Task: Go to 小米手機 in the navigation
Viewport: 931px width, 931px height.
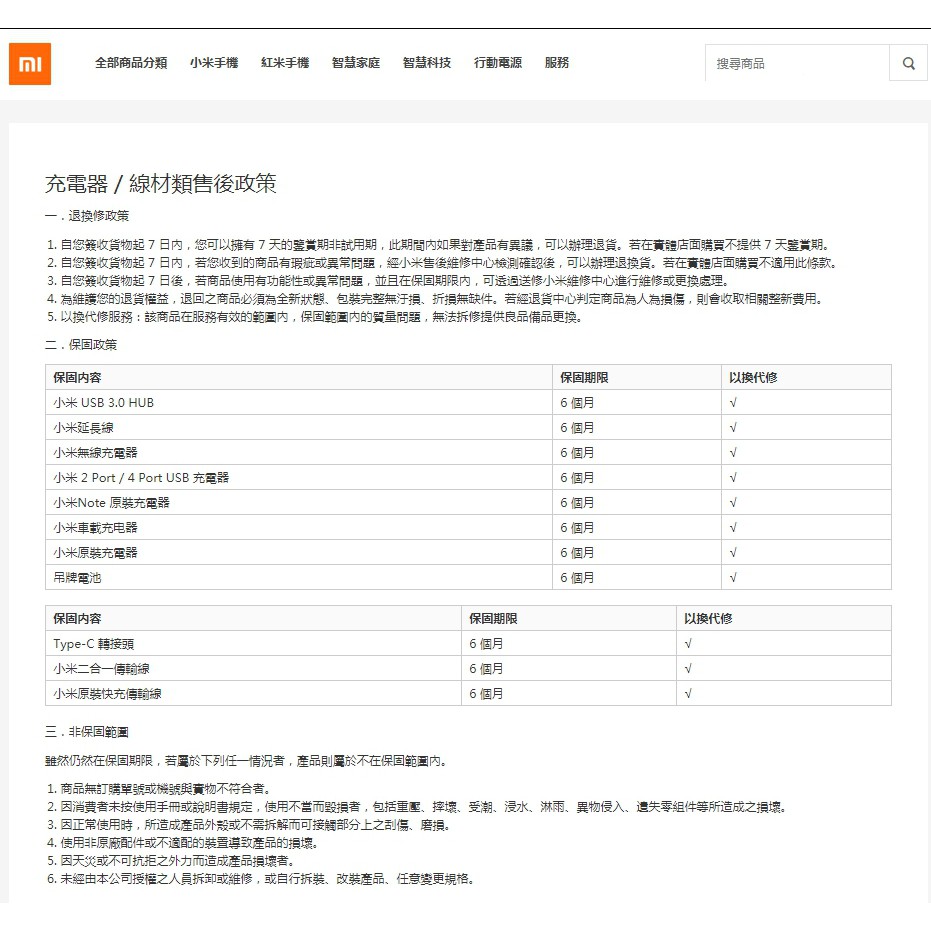Action: [x=214, y=63]
